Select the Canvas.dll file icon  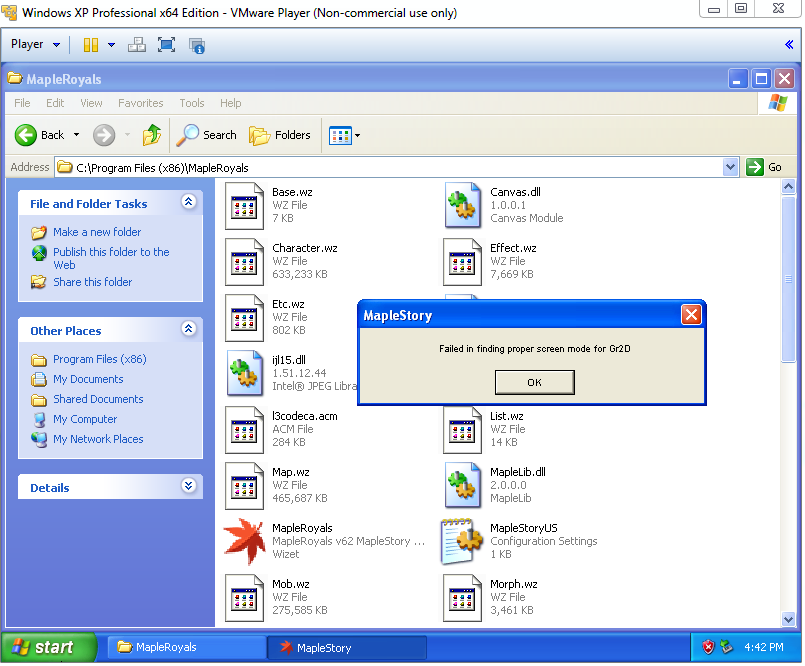[x=463, y=205]
